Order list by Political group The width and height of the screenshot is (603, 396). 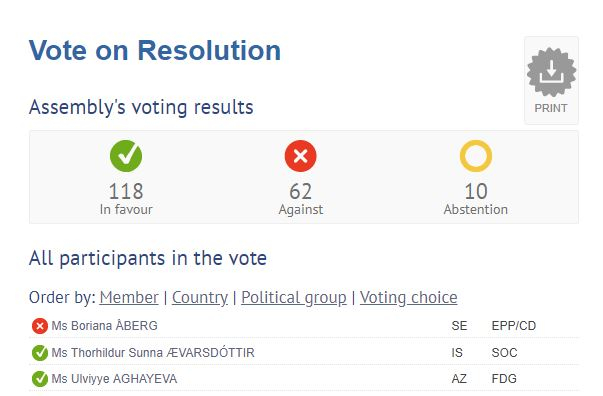pyautogui.click(x=294, y=298)
